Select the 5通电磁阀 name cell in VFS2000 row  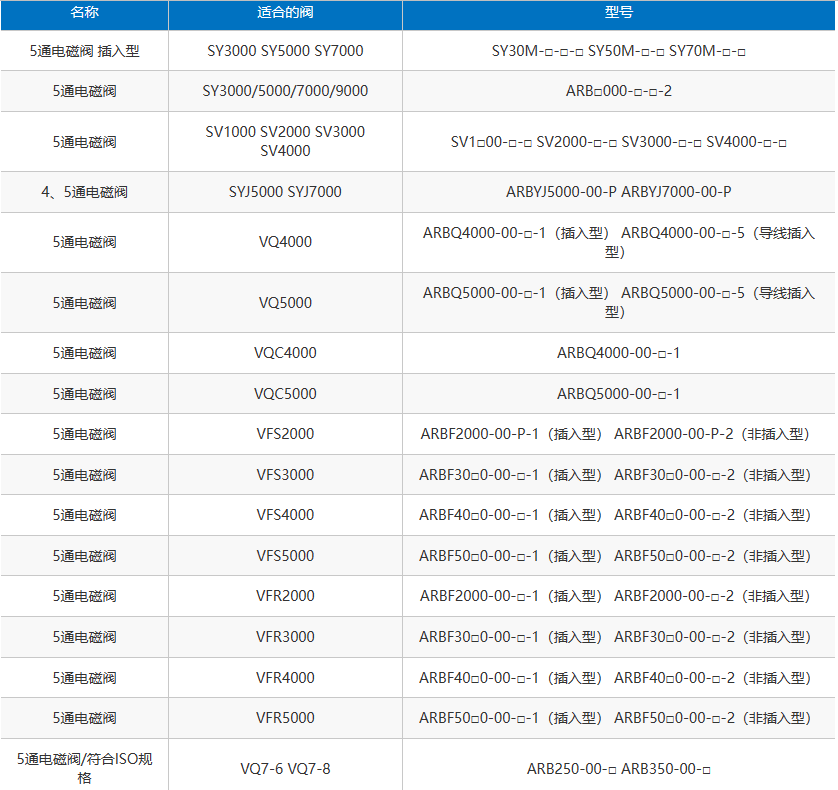84,434
